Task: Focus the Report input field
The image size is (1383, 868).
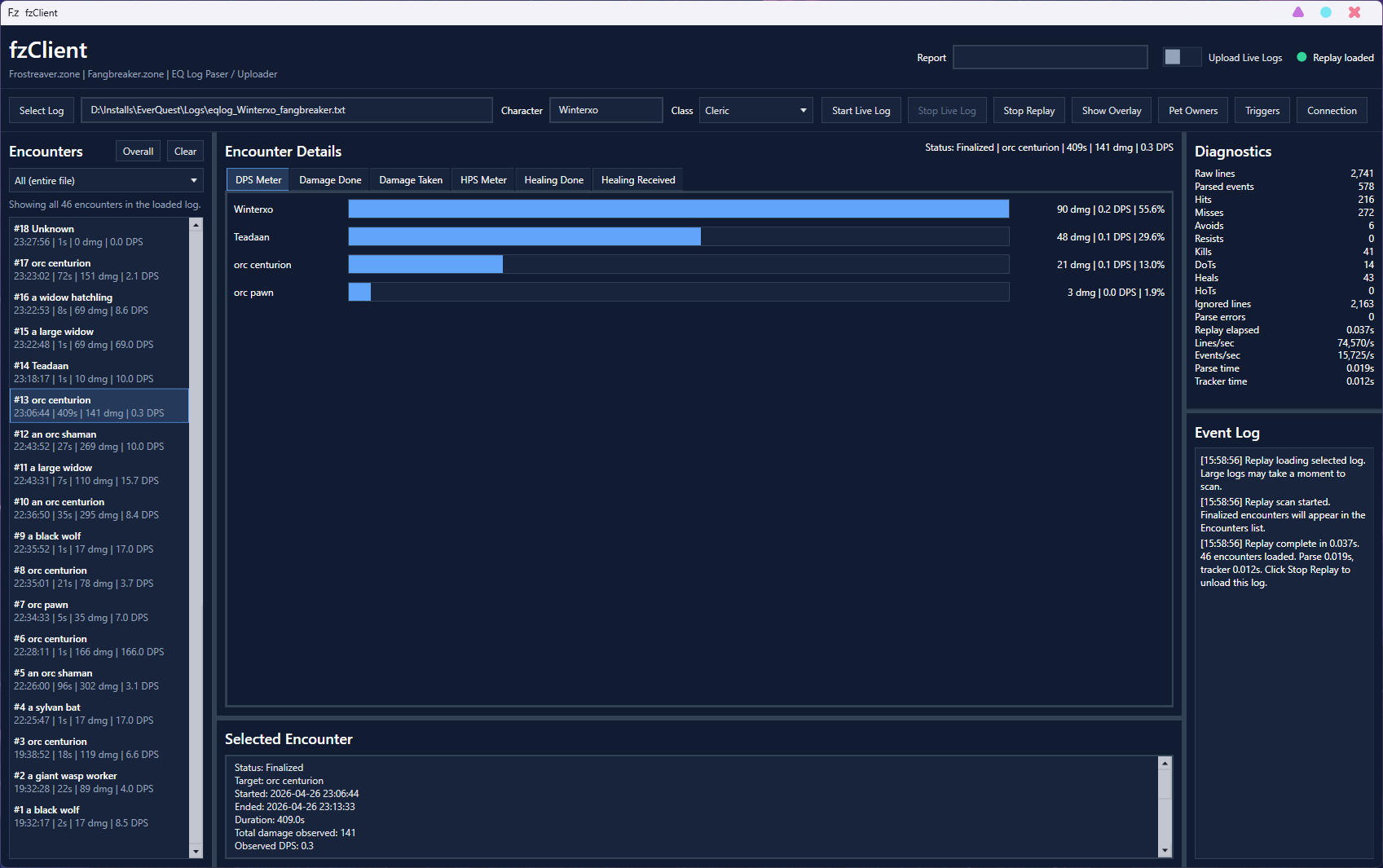Action: [1050, 57]
